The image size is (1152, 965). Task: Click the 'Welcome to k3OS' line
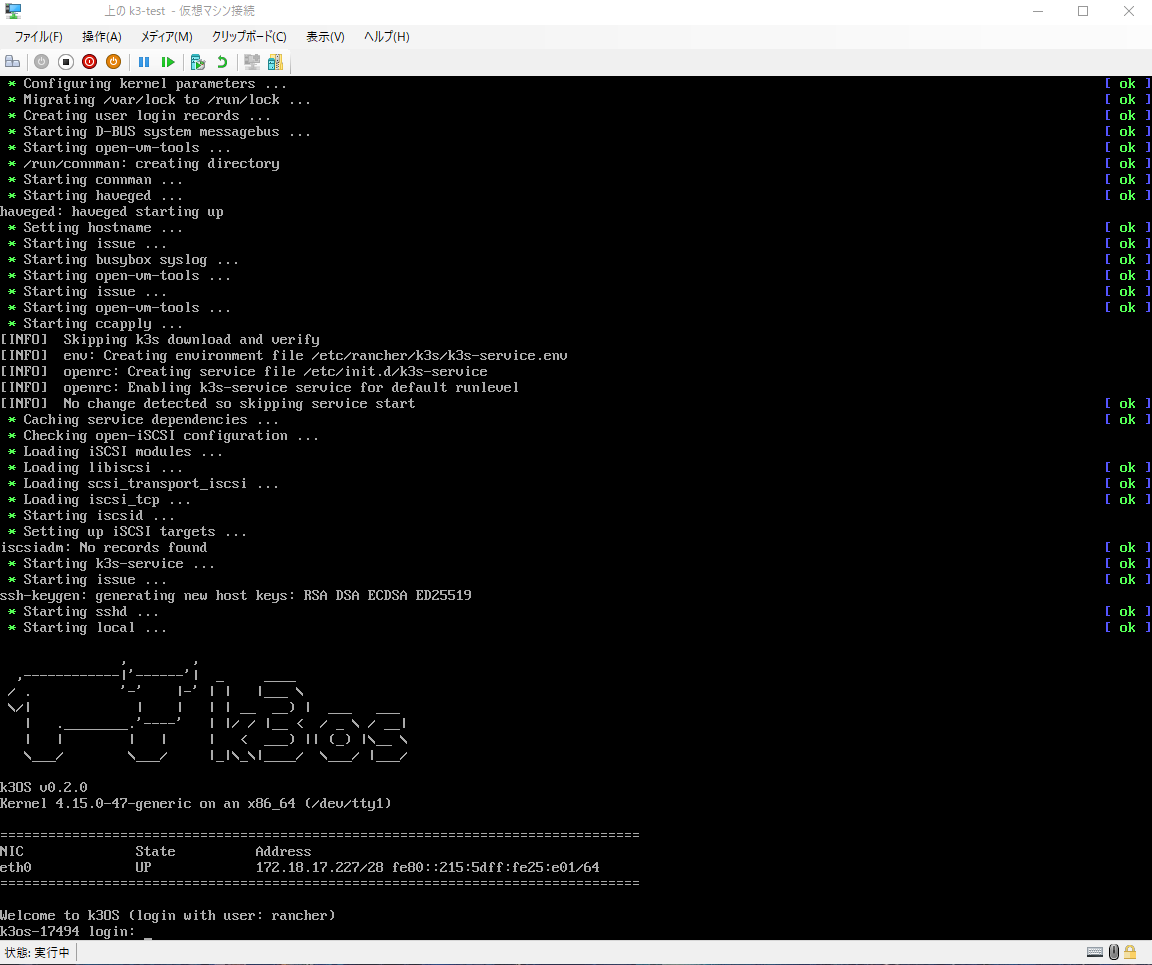tap(168, 915)
